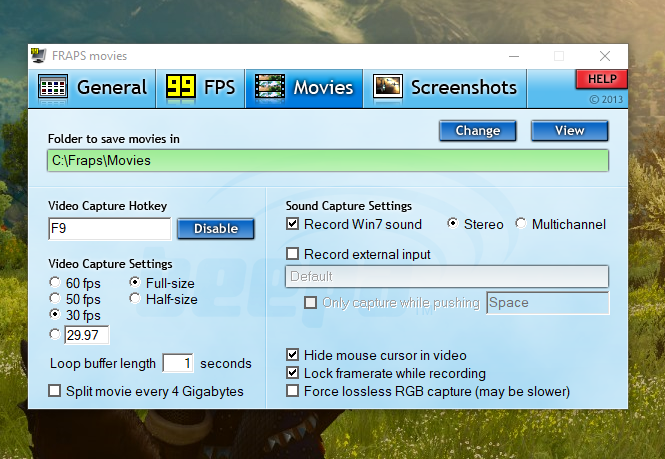Minimize the FRAPS movies window

514,56
